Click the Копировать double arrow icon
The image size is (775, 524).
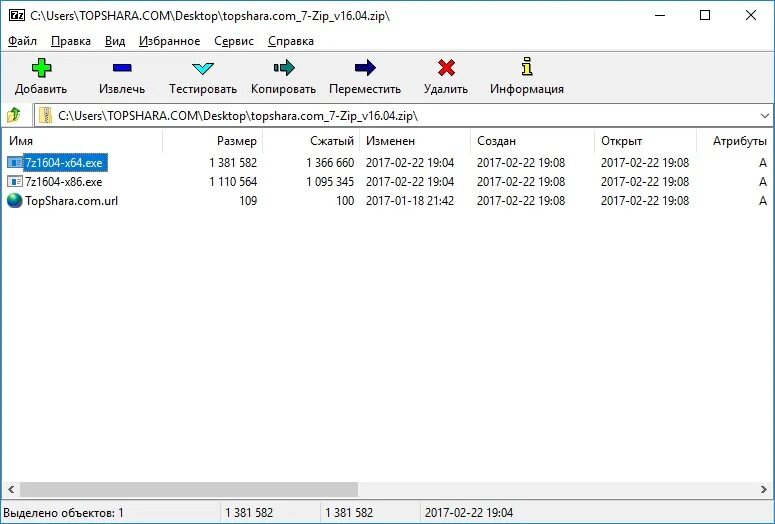pos(284,68)
